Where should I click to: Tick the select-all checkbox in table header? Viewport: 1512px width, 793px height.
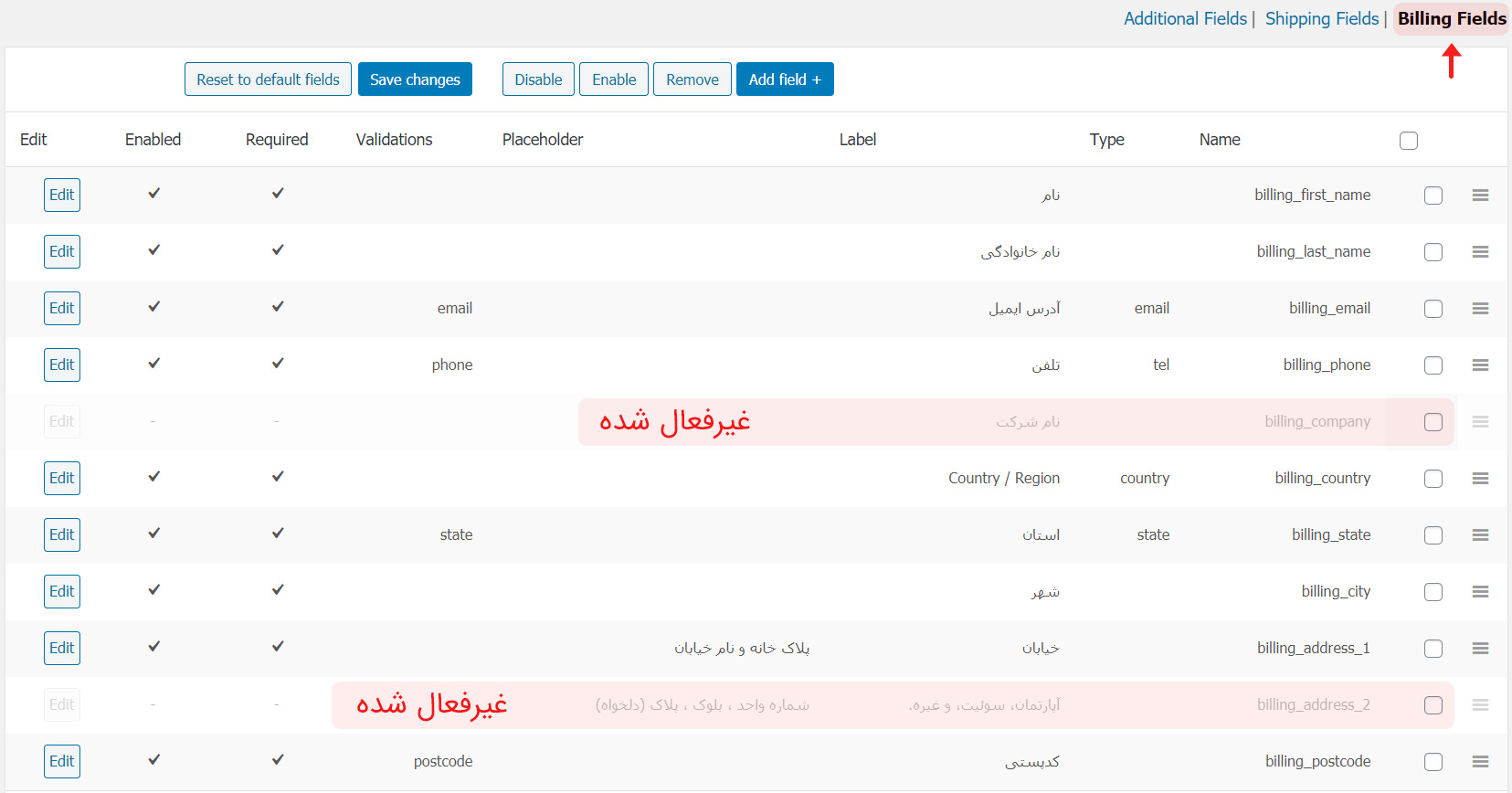[x=1409, y=141]
